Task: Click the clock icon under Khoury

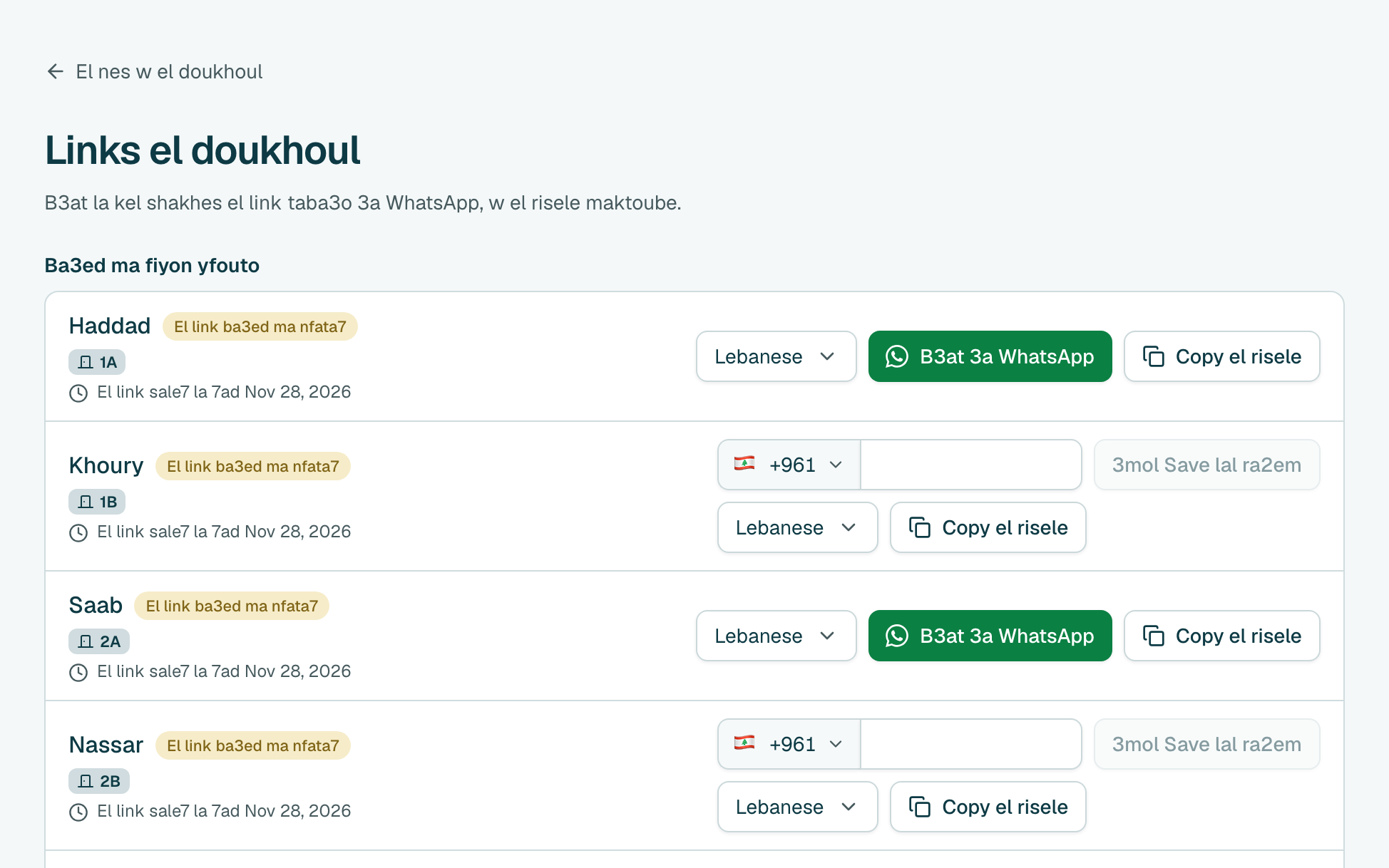Action: click(78, 532)
